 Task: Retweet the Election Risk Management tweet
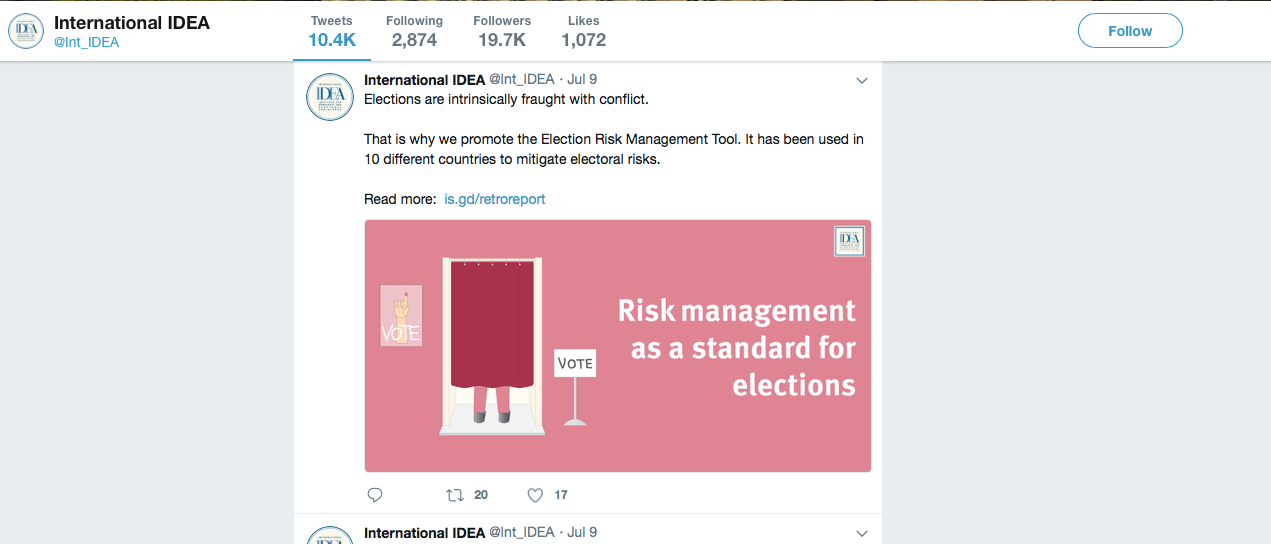(x=455, y=495)
